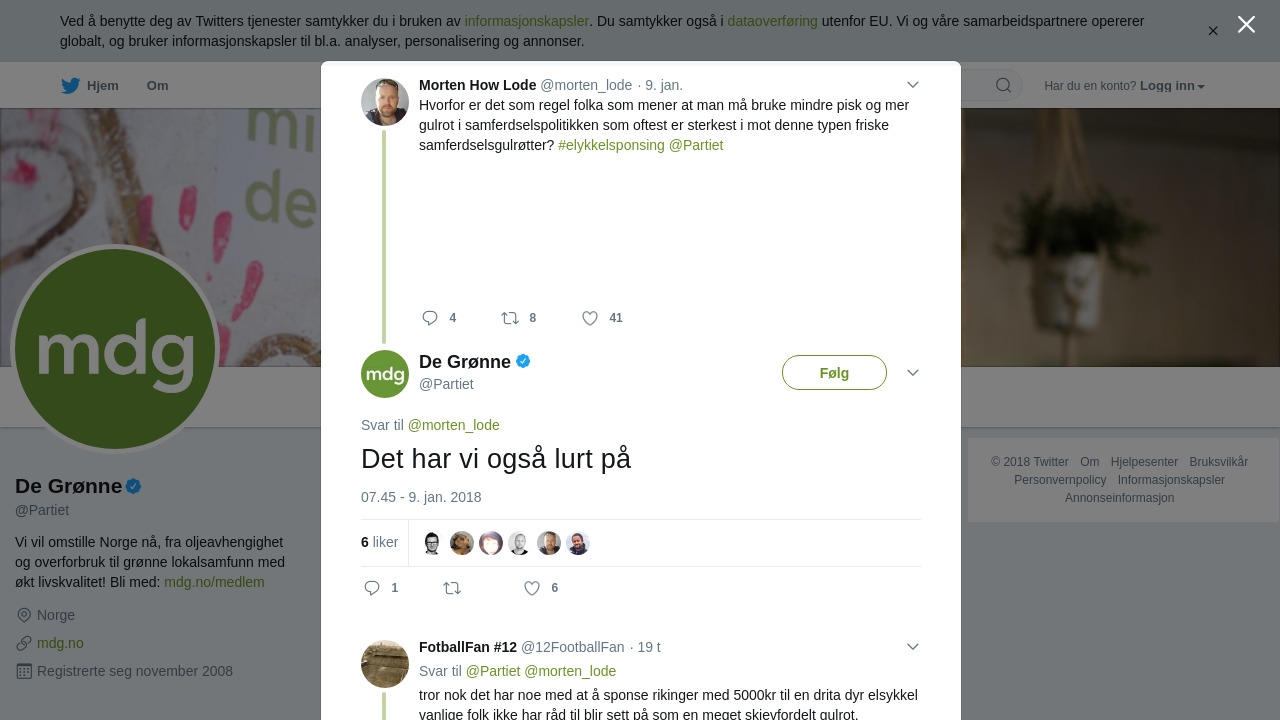This screenshot has width=1280, height=720.
Task: Open the large mdg profile picture
Action: tap(115, 349)
